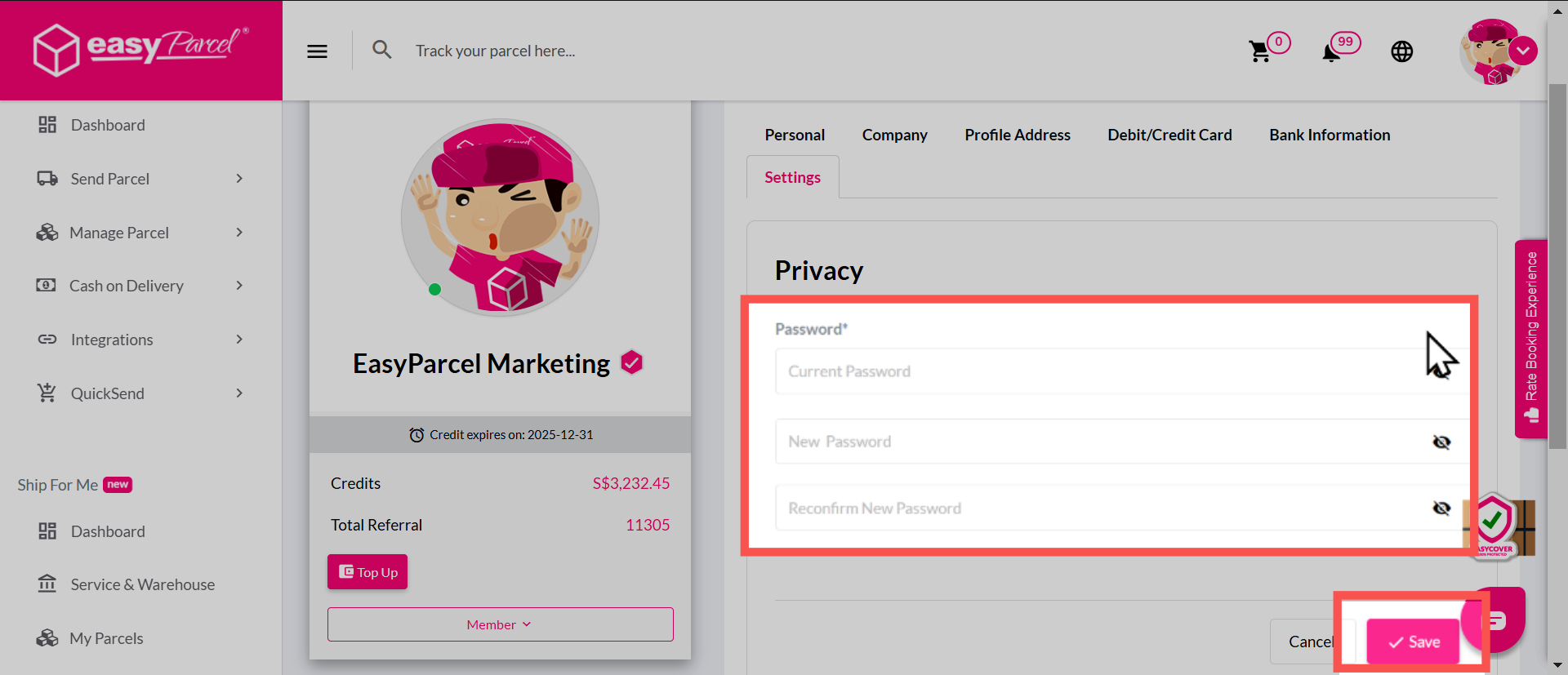Open the chat support bubble

click(x=1493, y=620)
